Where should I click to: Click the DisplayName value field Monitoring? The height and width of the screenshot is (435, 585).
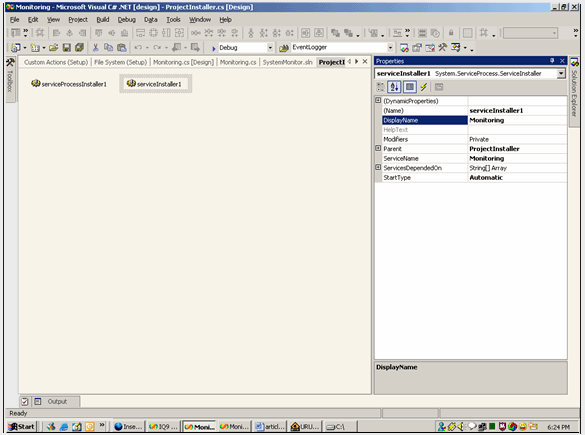click(517, 120)
